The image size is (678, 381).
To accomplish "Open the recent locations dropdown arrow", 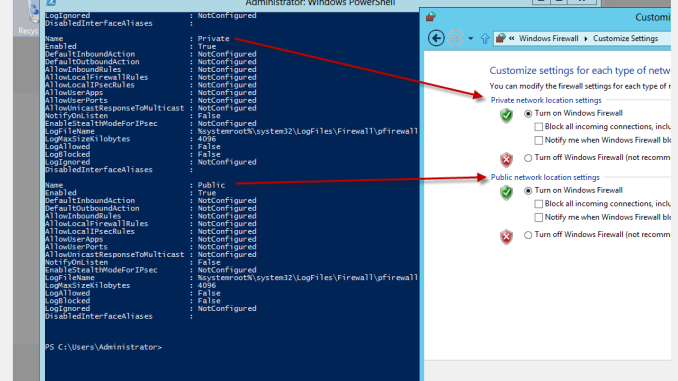I will 470,38.
